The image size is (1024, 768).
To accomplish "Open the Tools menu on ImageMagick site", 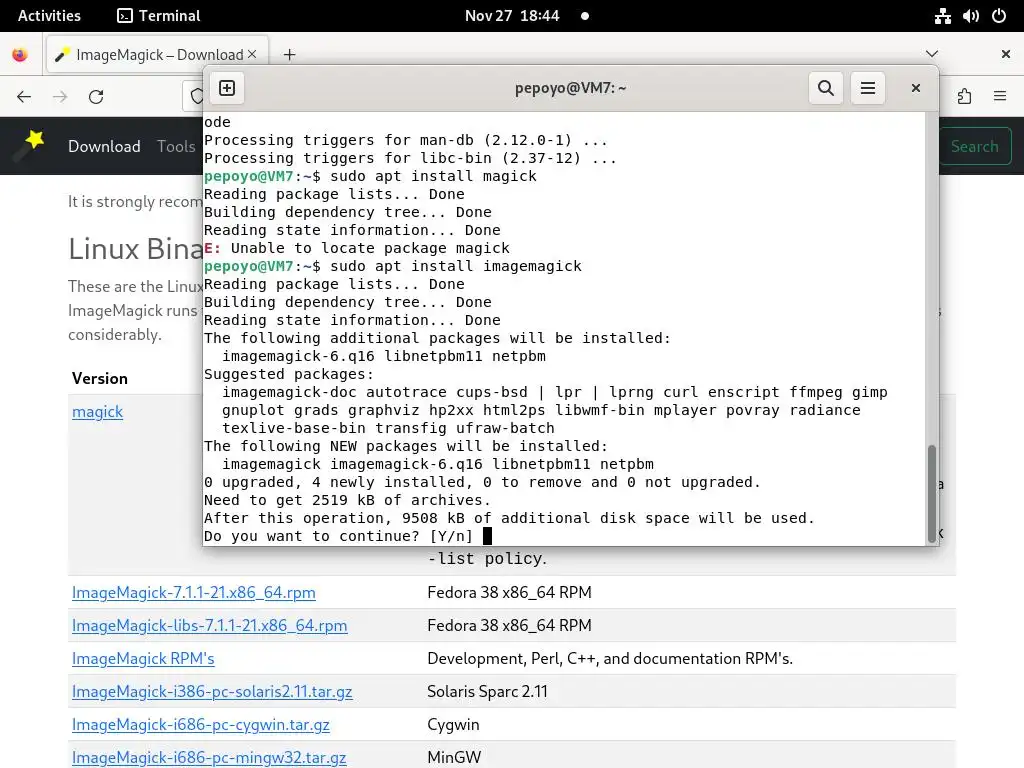I will pyautogui.click(x=176, y=146).
